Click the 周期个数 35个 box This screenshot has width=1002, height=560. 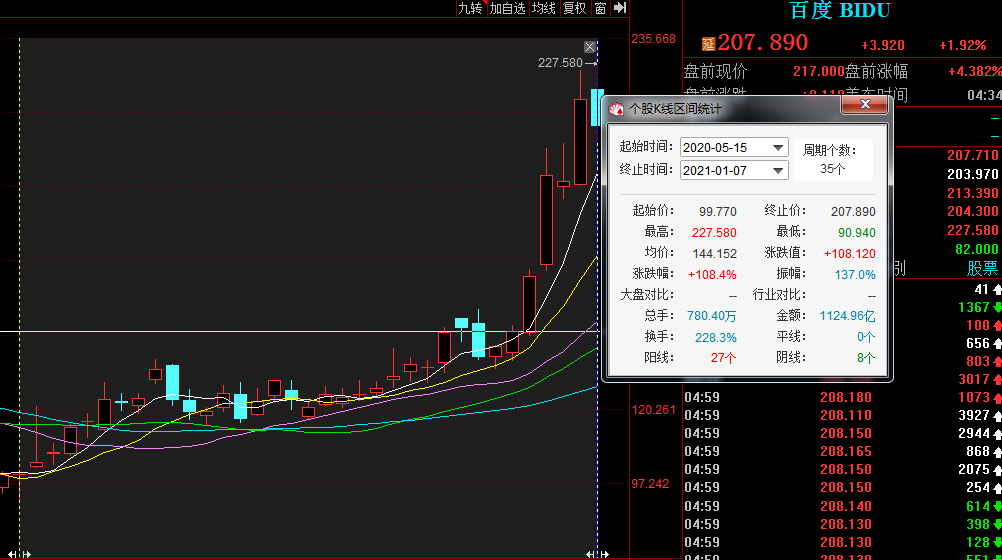point(833,160)
